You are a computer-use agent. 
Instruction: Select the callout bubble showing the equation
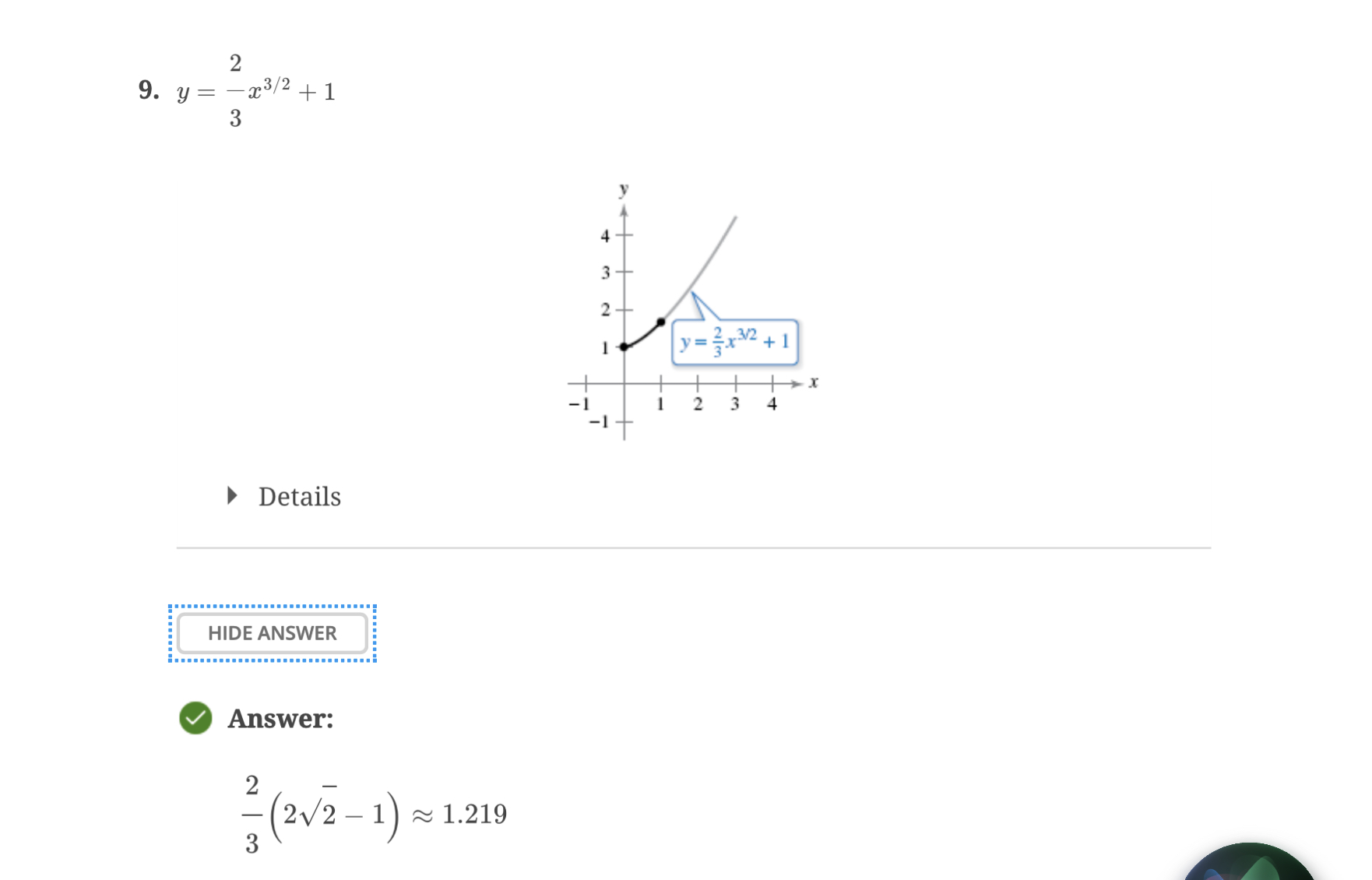(735, 343)
